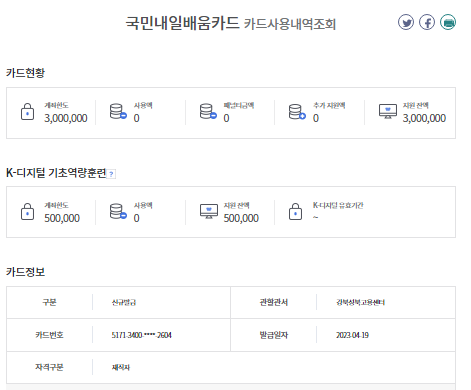Screen dimensions: 471x390
Task: Share page via the Facebook icon
Action: pos(427,22)
